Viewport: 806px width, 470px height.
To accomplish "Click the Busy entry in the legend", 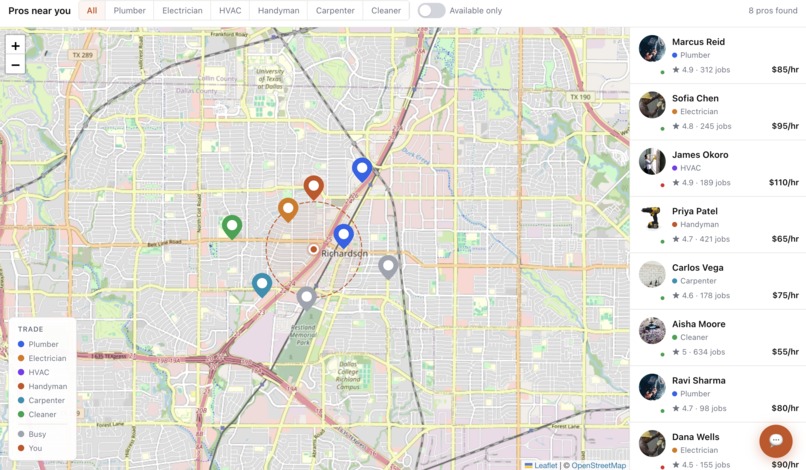I will click(32, 434).
